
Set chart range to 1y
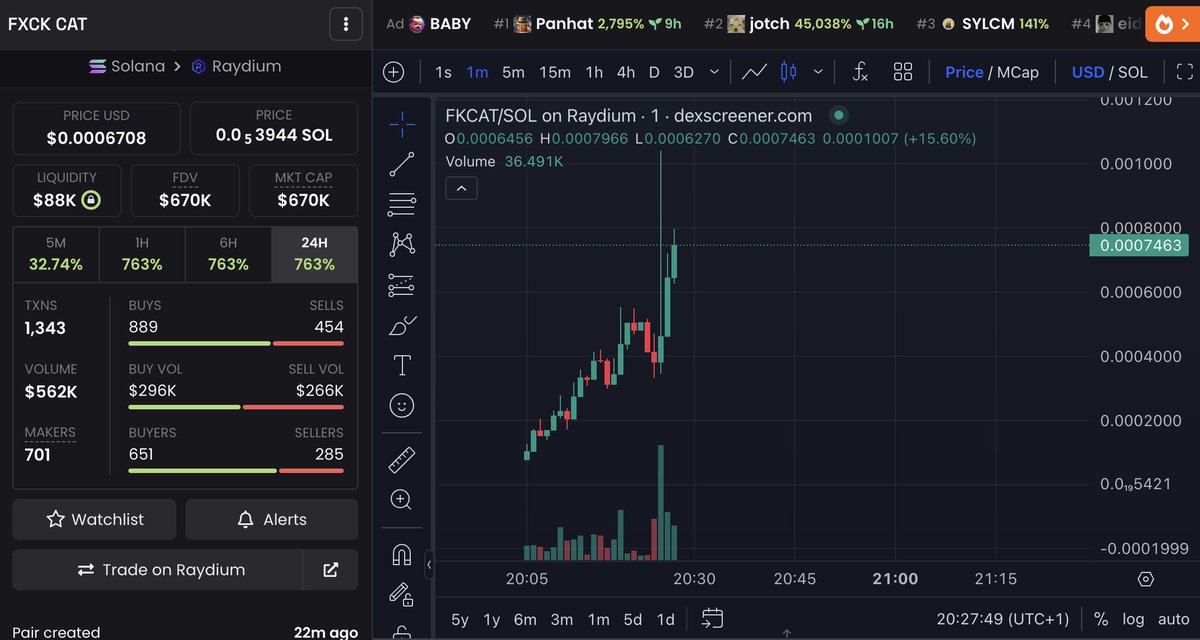492,619
